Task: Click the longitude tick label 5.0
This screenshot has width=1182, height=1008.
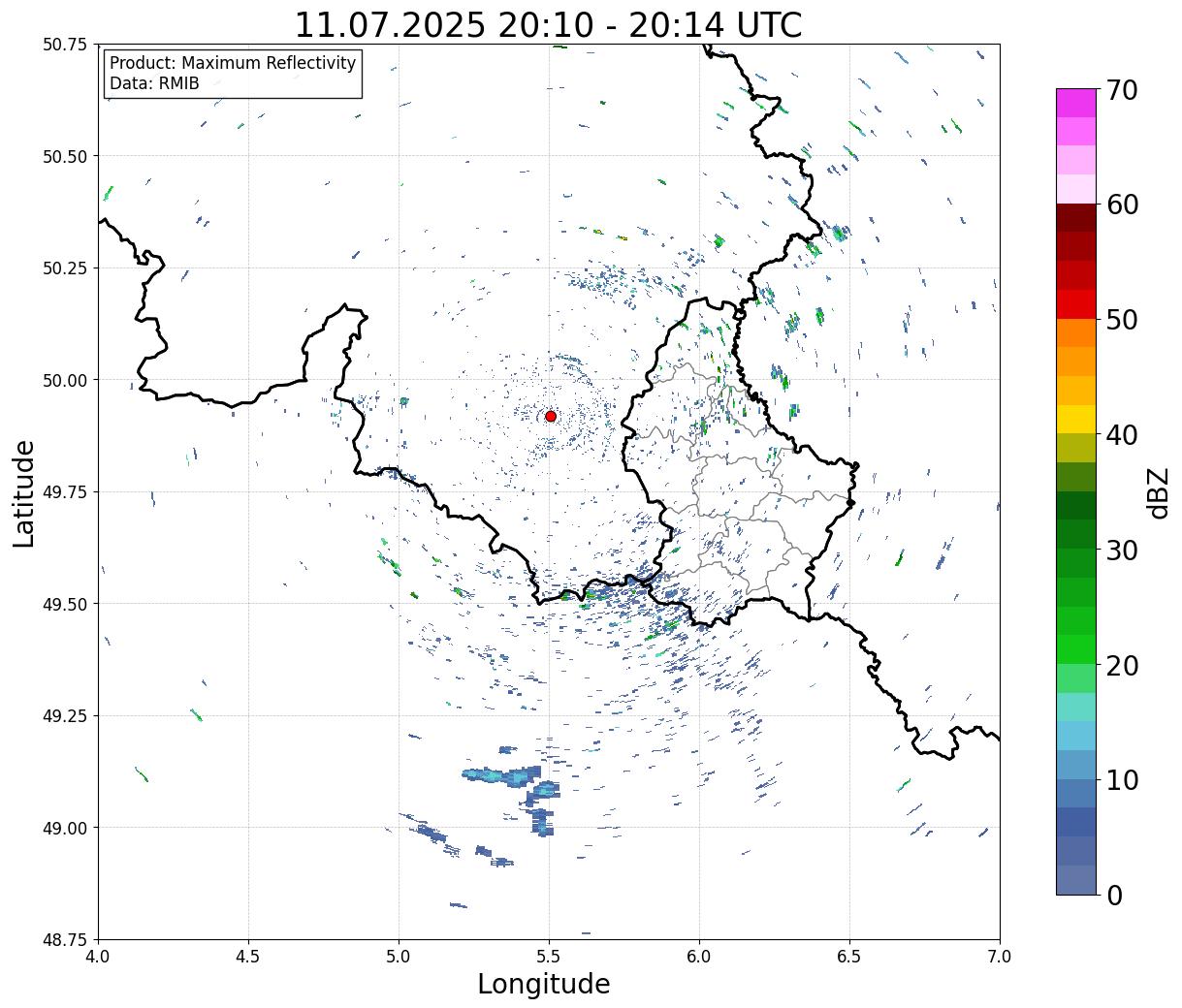Action: [399, 956]
